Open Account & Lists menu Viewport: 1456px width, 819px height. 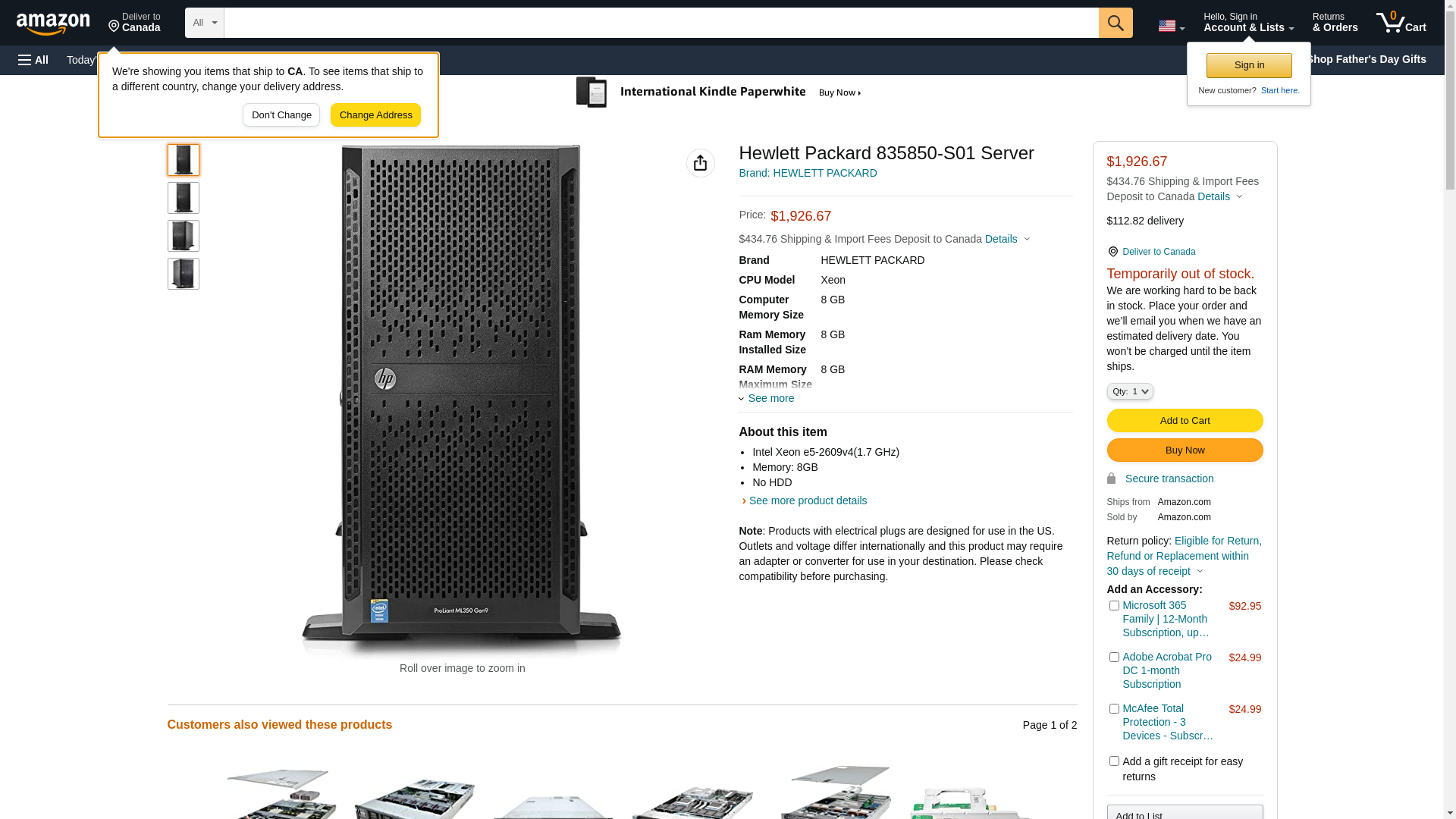click(1248, 23)
